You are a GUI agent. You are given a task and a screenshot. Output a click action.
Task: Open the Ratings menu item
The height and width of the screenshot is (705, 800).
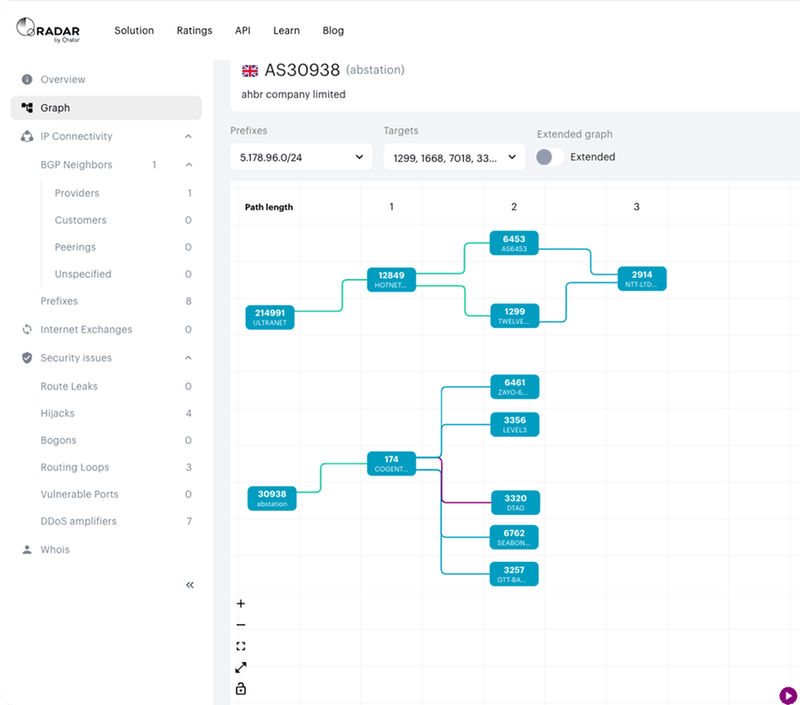pyautogui.click(x=194, y=31)
